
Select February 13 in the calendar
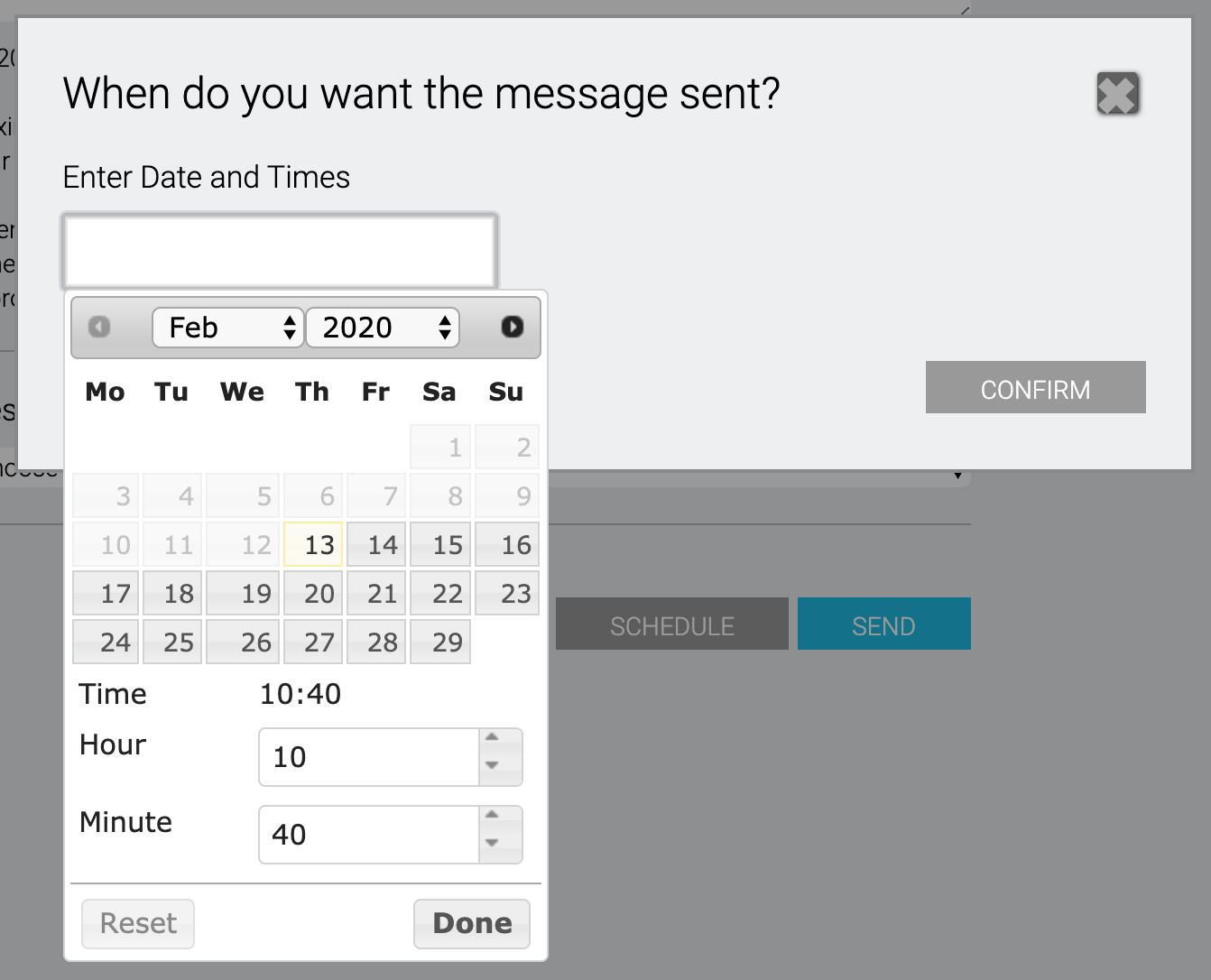(313, 545)
